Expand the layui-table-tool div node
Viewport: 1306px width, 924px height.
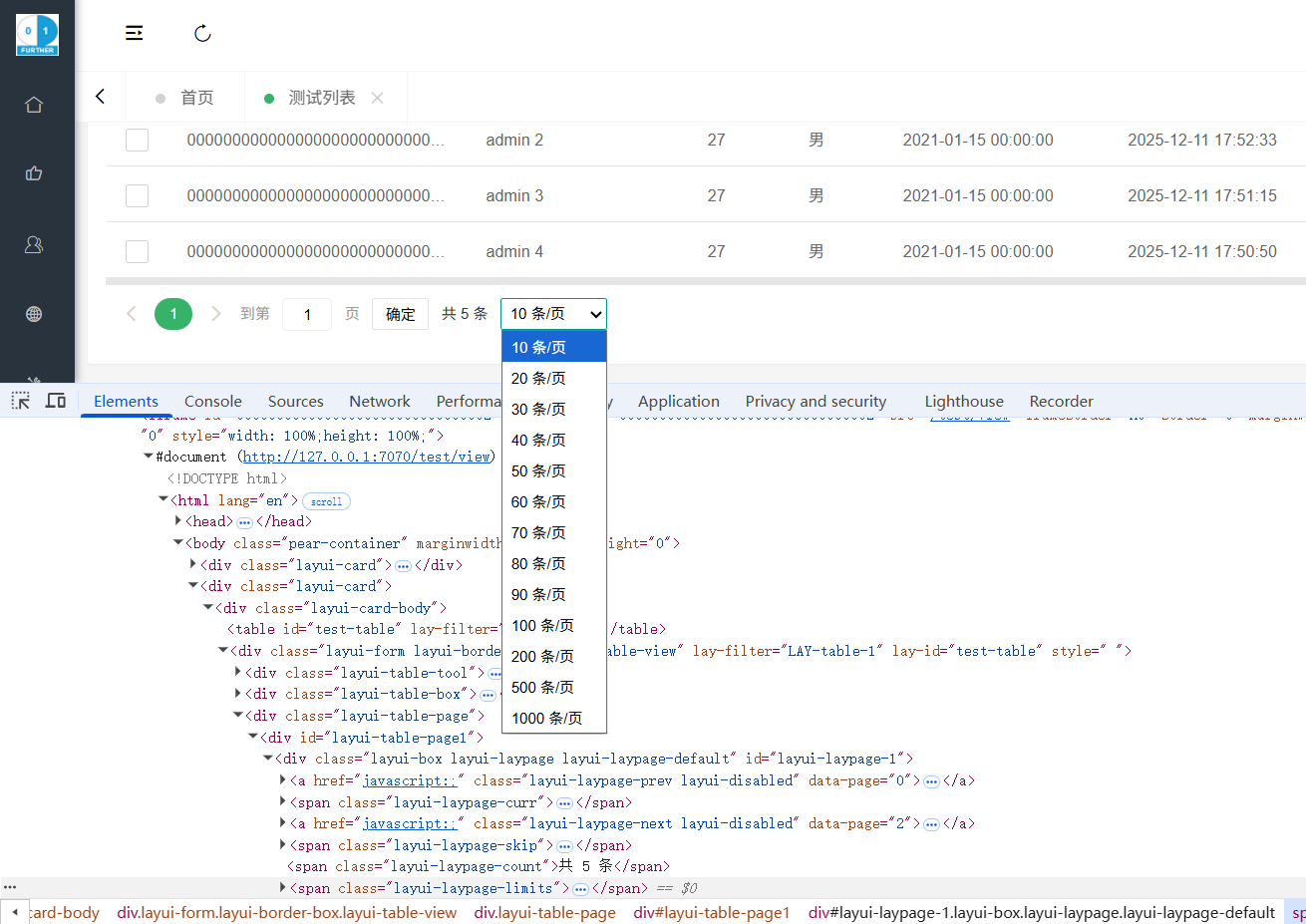coord(238,673)
